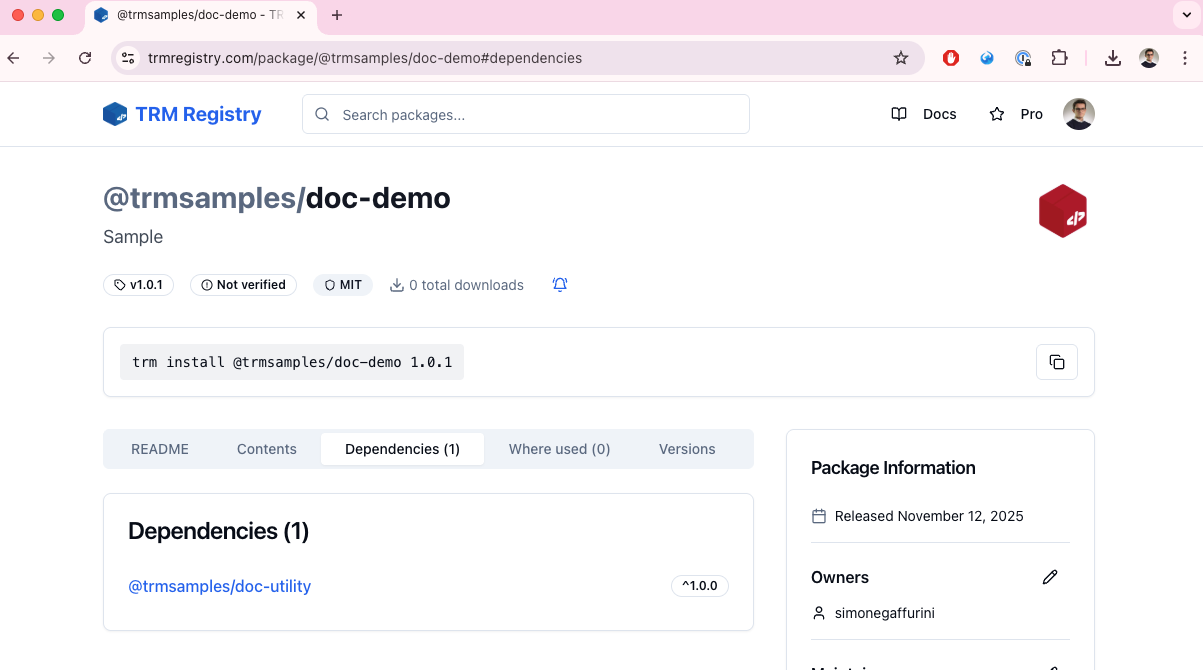Viewport: 1203px width, 670px height.
Task: Open browser Downloads
Action: click(1113, 58)
